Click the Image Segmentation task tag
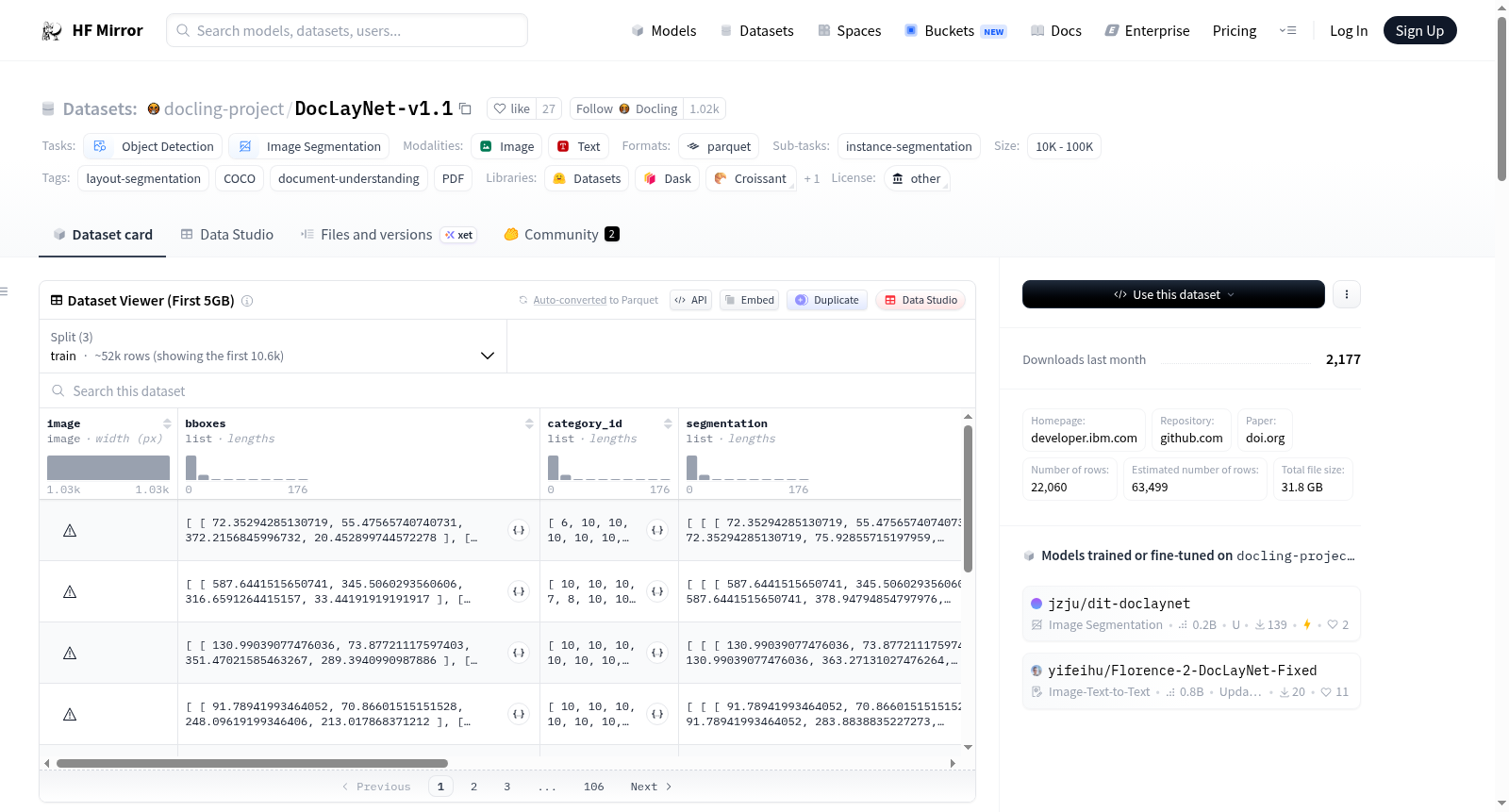 (308, 146)
